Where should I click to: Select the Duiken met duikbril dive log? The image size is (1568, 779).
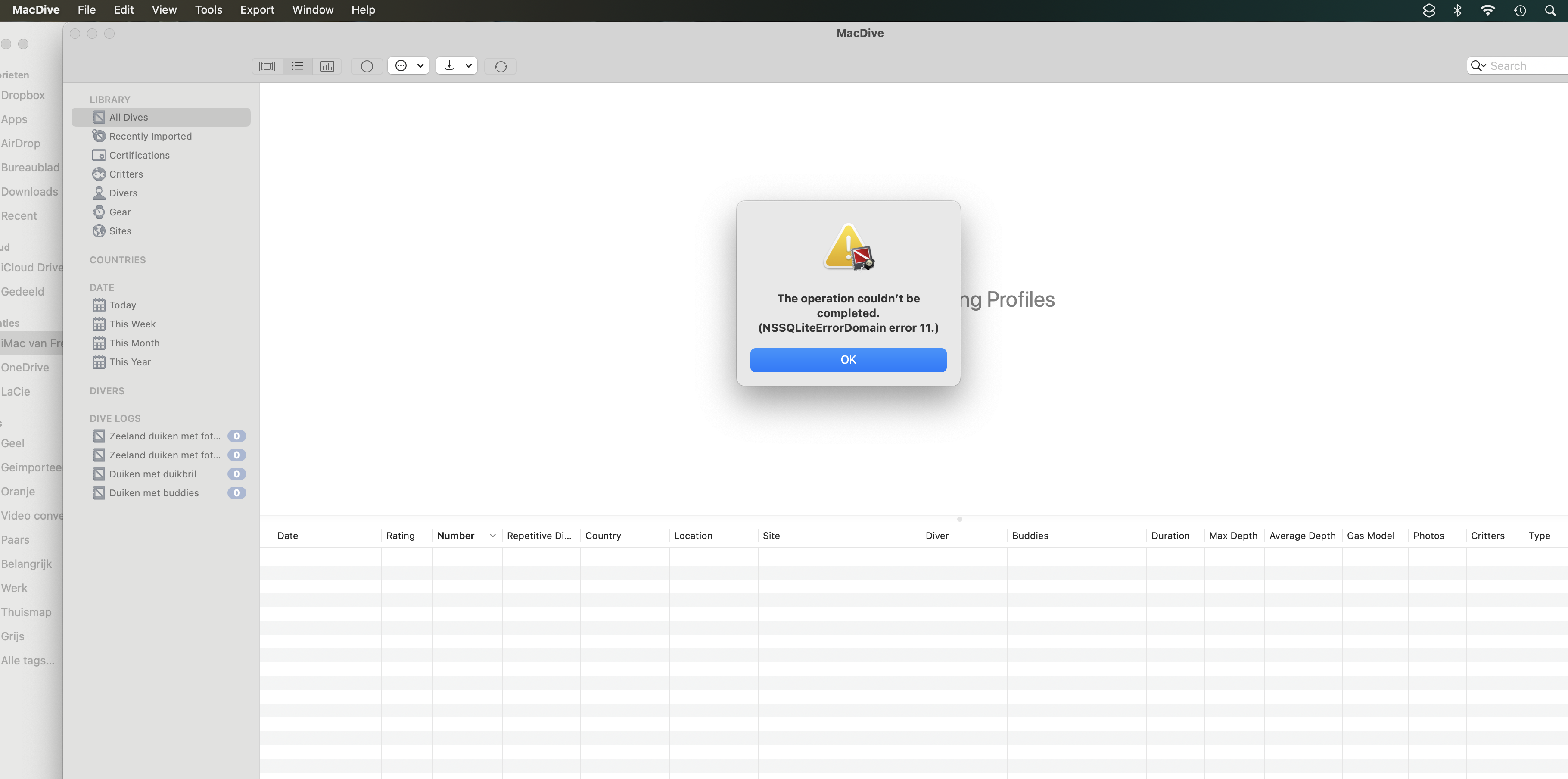(x=152, y=474)
